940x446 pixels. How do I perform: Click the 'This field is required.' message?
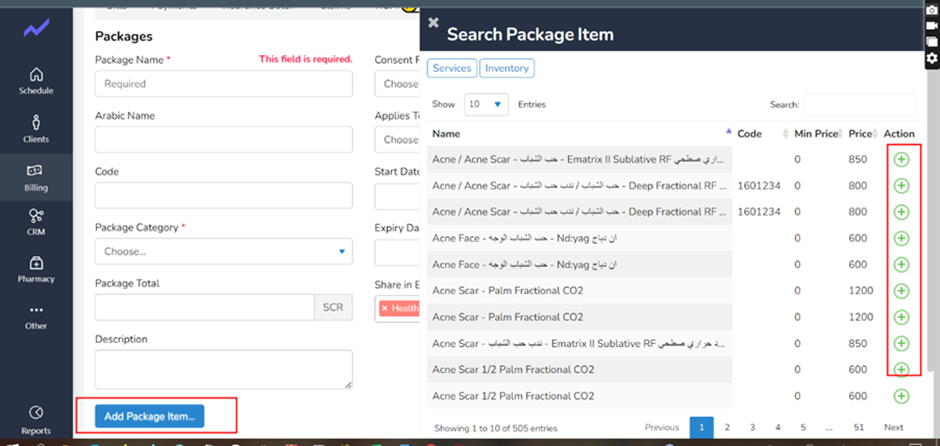click(306, 59)
